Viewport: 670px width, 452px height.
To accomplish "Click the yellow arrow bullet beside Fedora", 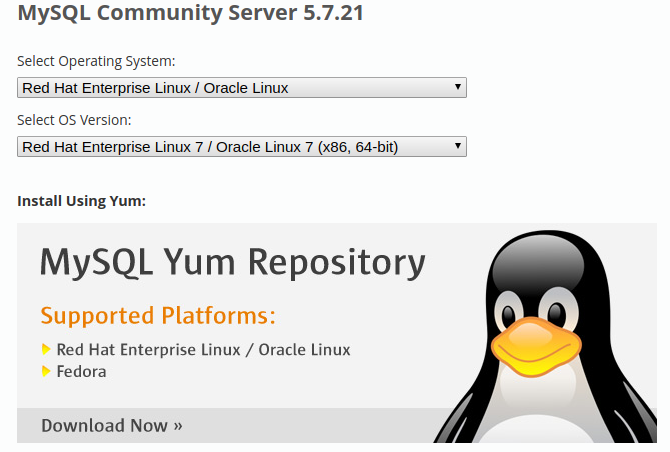I will point(46,371).
